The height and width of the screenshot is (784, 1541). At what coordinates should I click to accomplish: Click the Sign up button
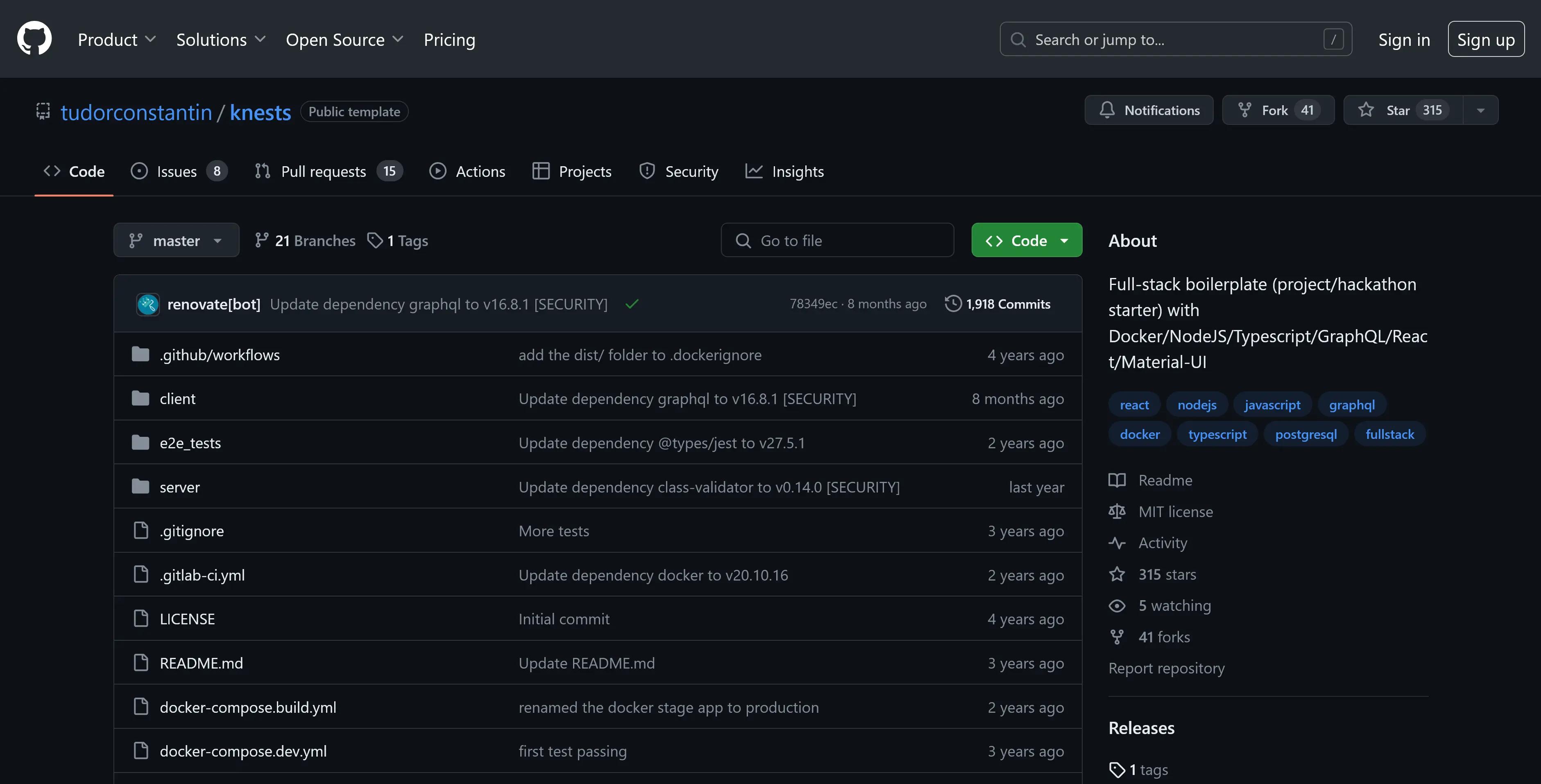click(x=1486, y=39)
